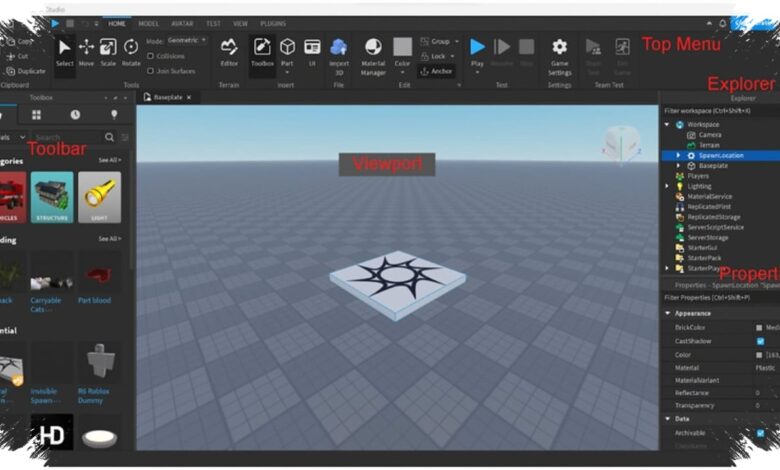Open the TEST ribbon tab
Viewport: 780px width, 470px height.
click(x=213, y=23)
